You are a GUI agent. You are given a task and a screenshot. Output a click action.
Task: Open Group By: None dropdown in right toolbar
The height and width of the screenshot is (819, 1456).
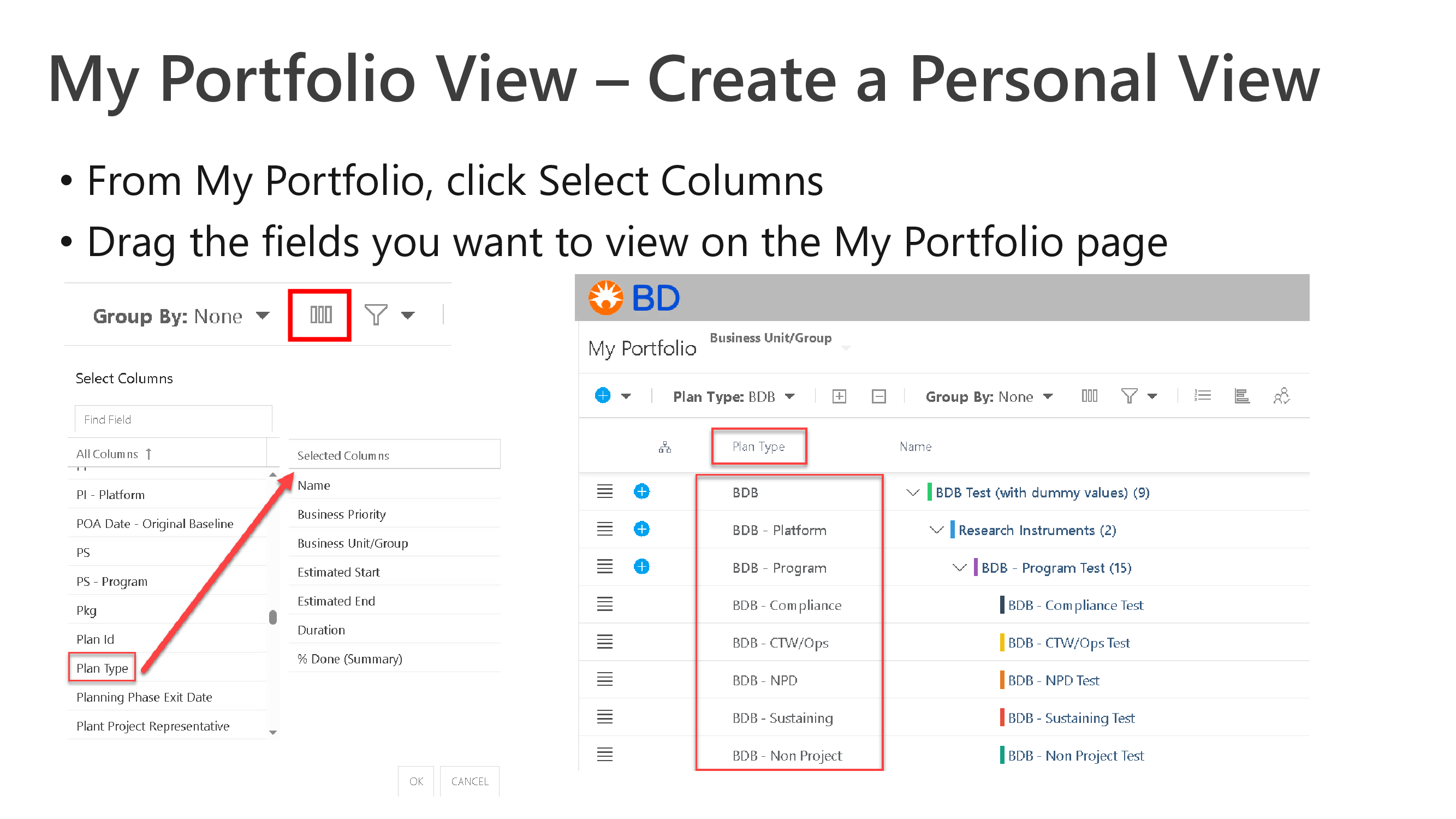click(989, 396)
